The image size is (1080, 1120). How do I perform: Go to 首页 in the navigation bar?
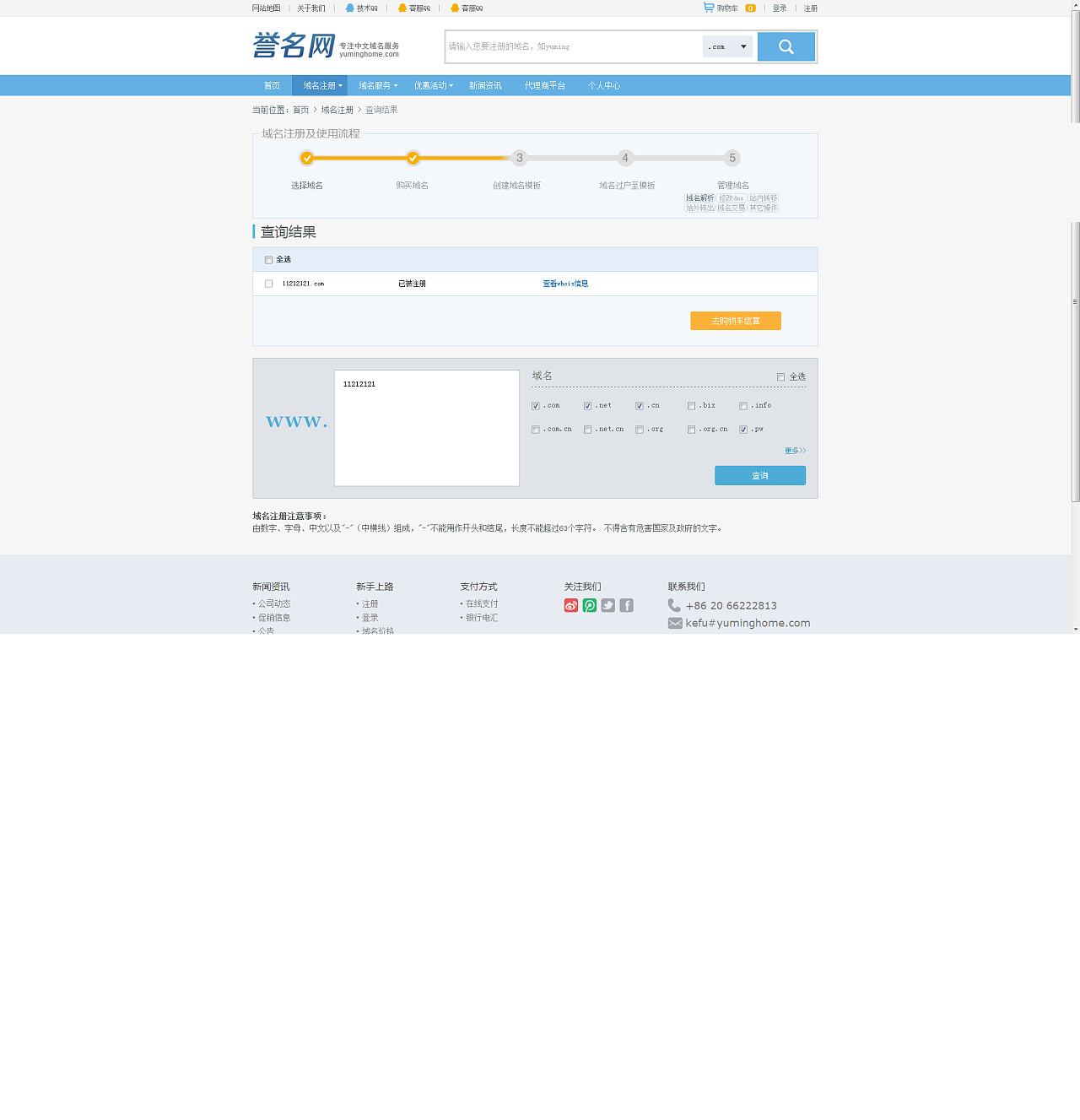pyautogui.click(x=272, y=85)
